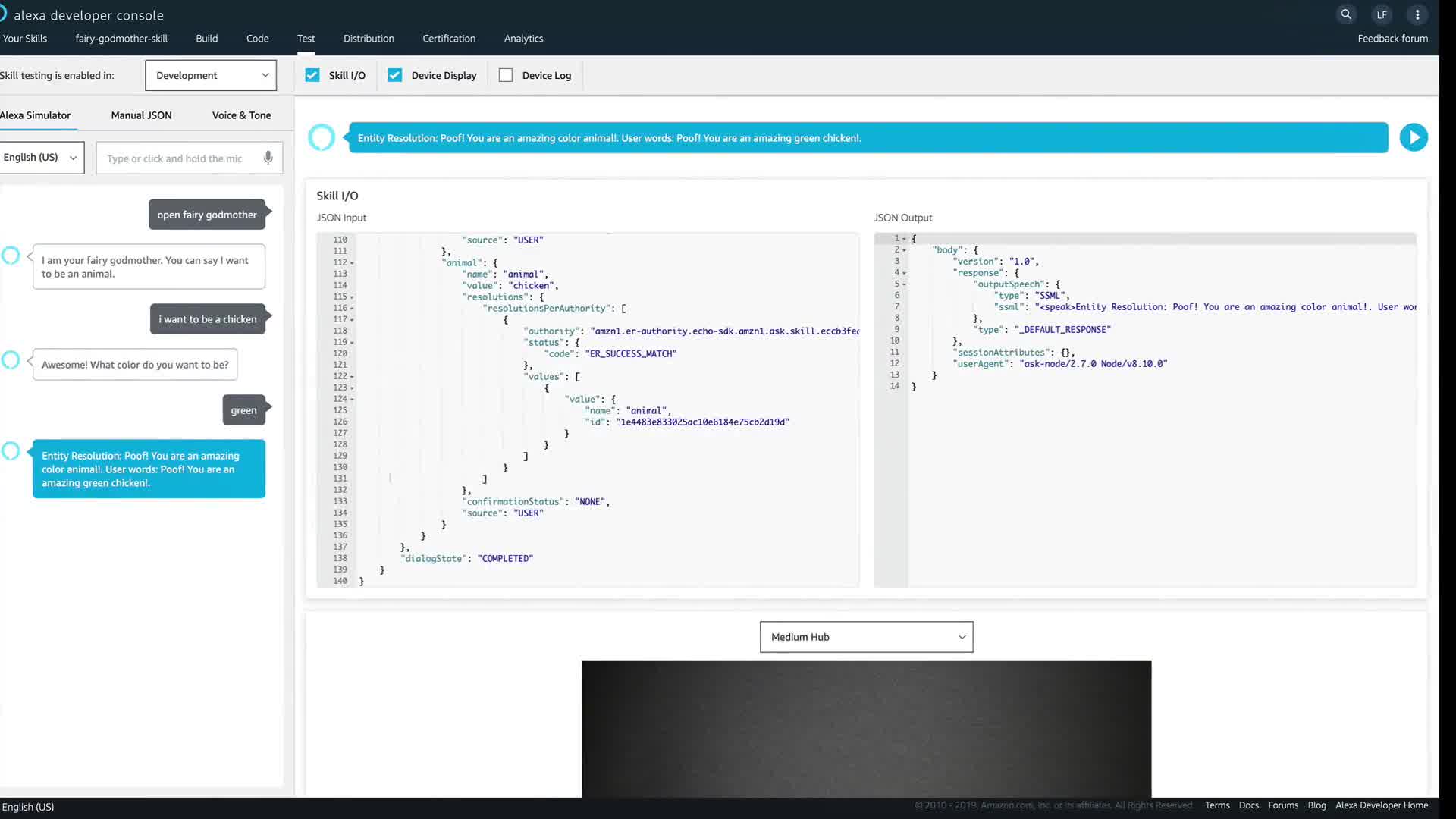Image resolution: width=1456 pixels, height=819 pixels.
Task: Go to the Build menu tab
Action: coord(206,39)
